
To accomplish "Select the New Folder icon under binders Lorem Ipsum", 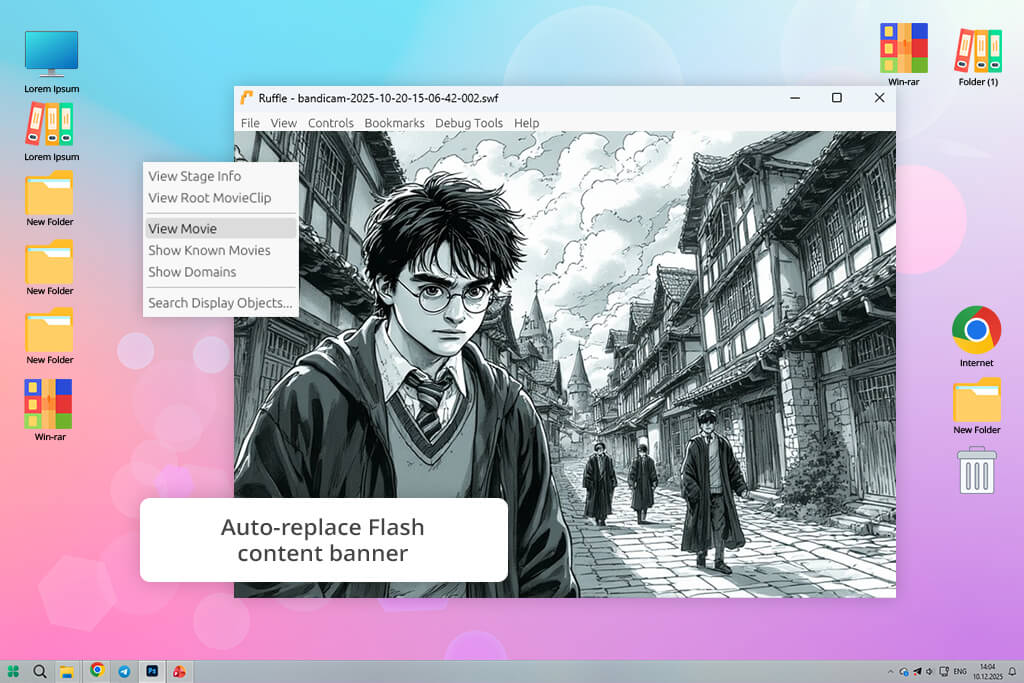I will coord(50,199).
